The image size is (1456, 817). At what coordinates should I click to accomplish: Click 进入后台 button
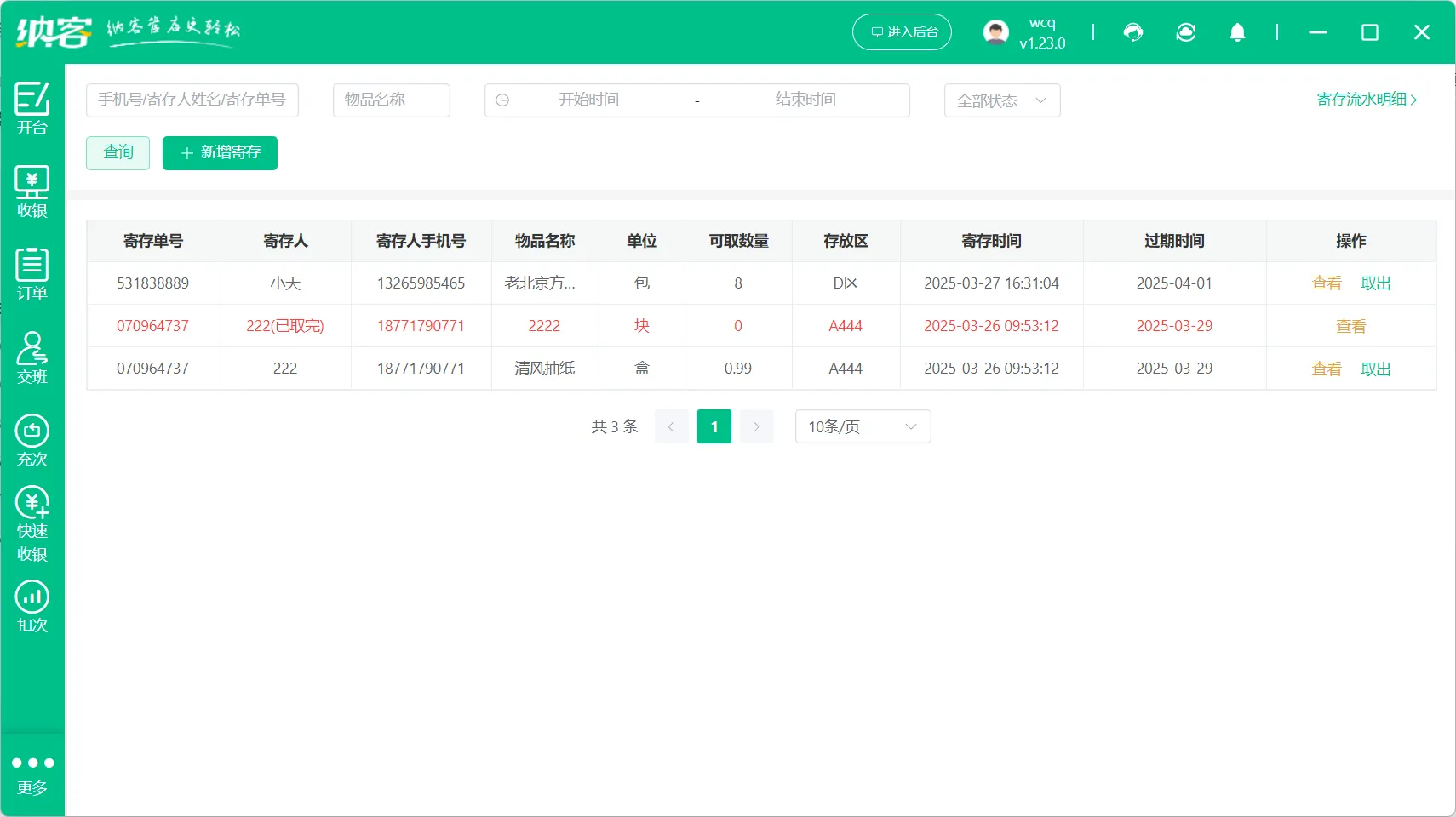click(x=903, y=32)
